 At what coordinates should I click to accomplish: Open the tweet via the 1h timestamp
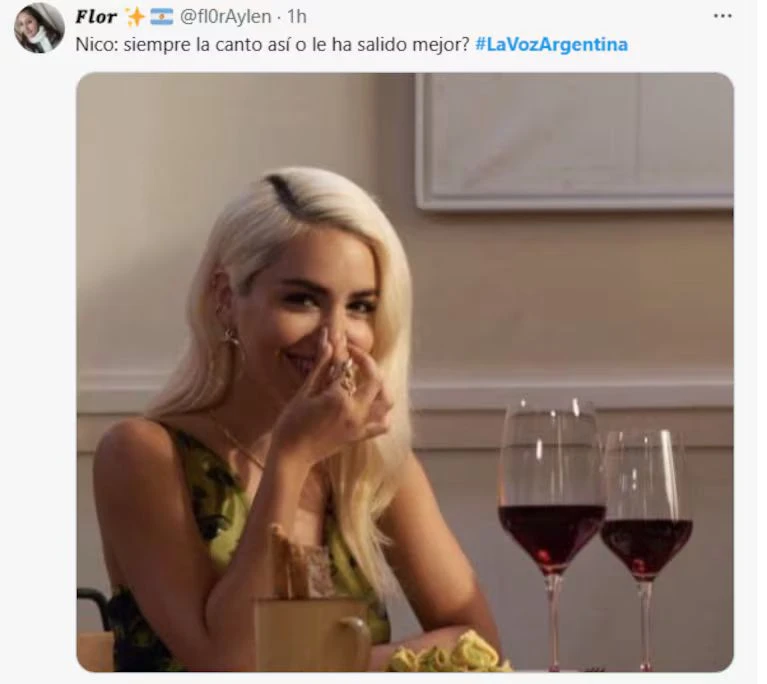(296, 17)
